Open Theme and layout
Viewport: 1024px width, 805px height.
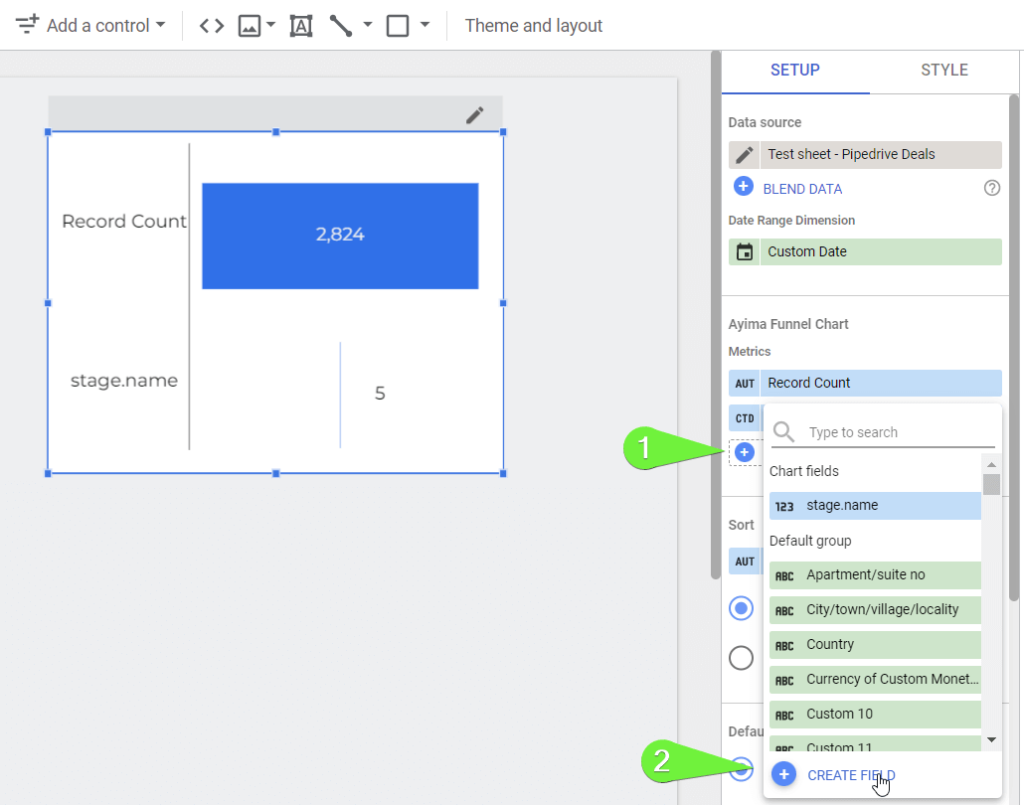click(x=533, y=25)
